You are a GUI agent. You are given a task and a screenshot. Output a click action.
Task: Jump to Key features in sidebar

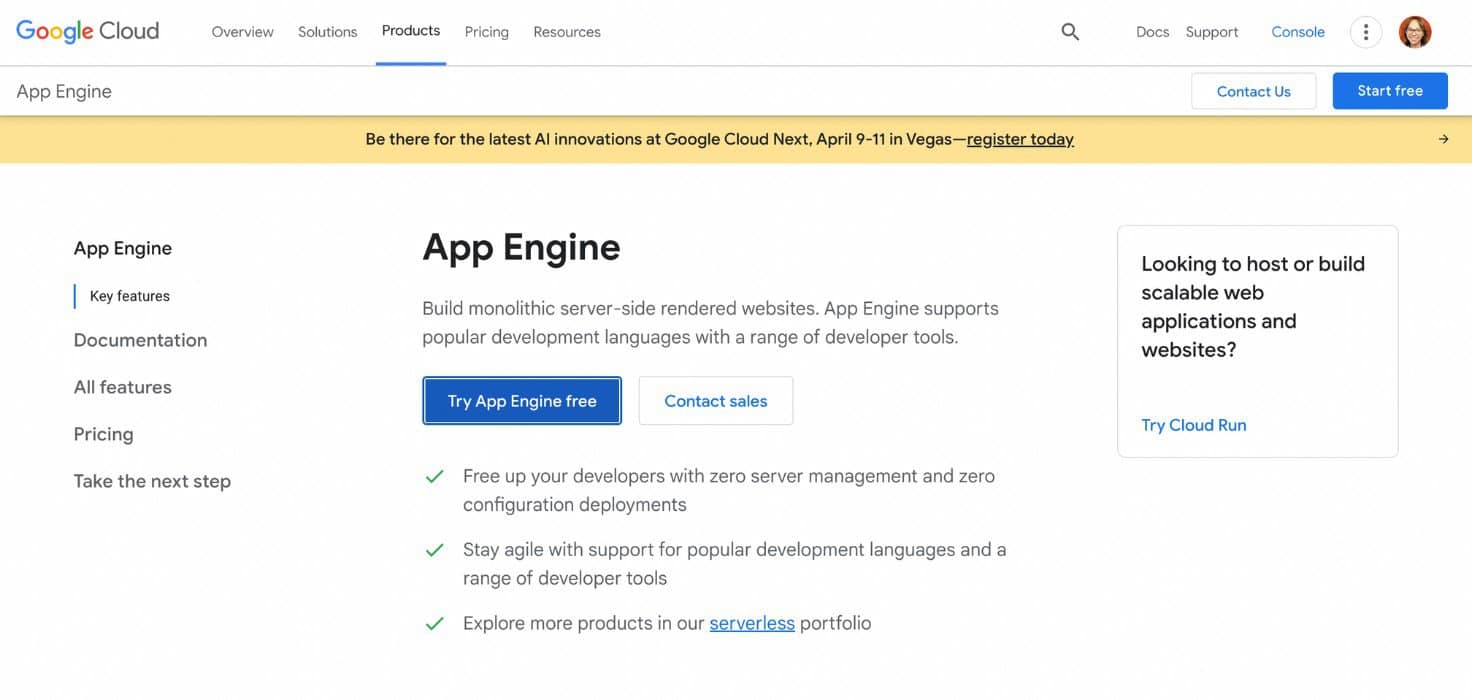tap(130, 296)
